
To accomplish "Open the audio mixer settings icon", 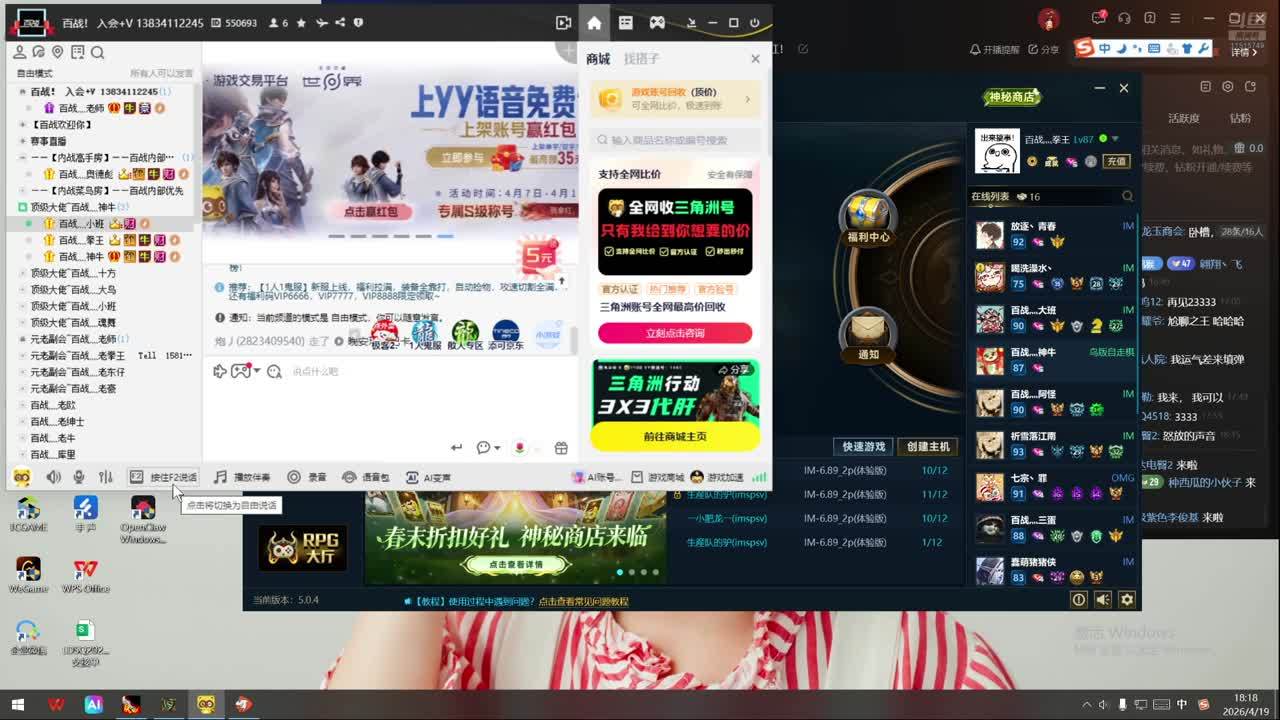I will tap(106, 478).
